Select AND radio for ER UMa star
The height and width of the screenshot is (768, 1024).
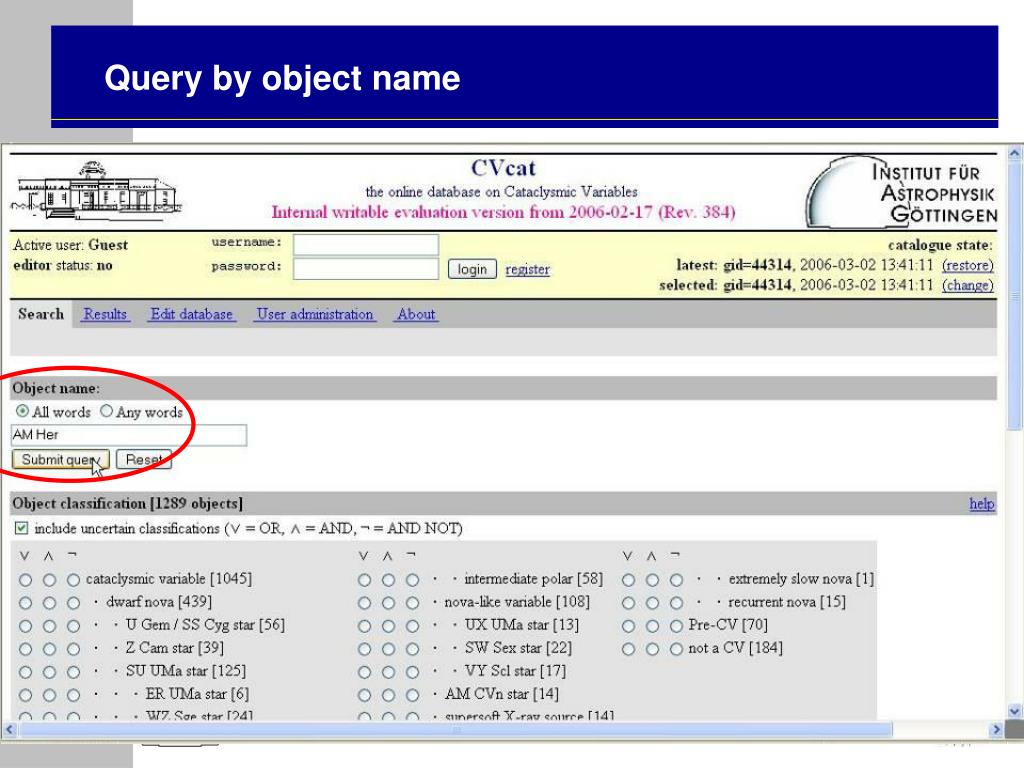50,696
